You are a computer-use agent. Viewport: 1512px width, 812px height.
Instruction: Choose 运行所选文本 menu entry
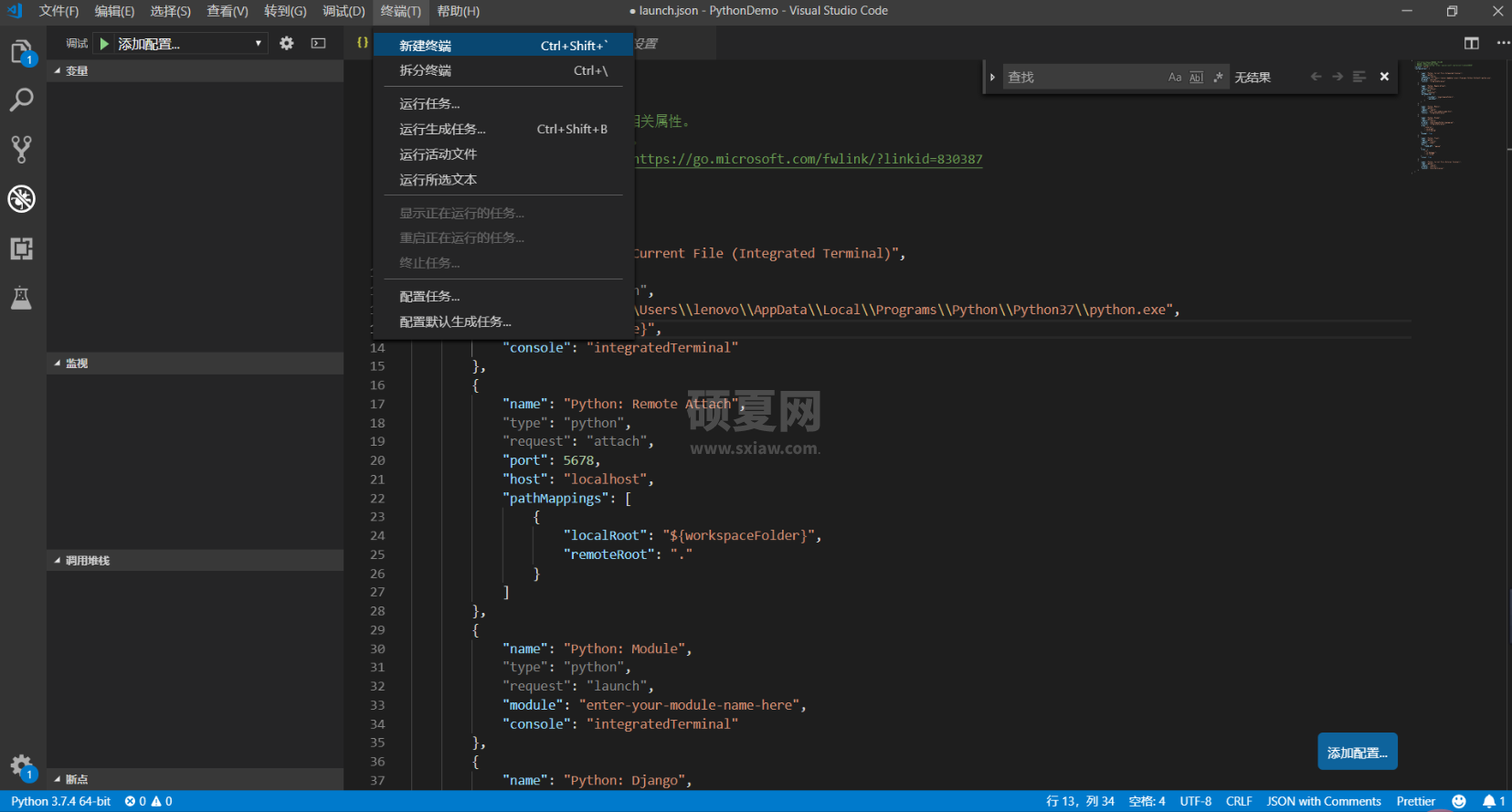pos(503,180)
